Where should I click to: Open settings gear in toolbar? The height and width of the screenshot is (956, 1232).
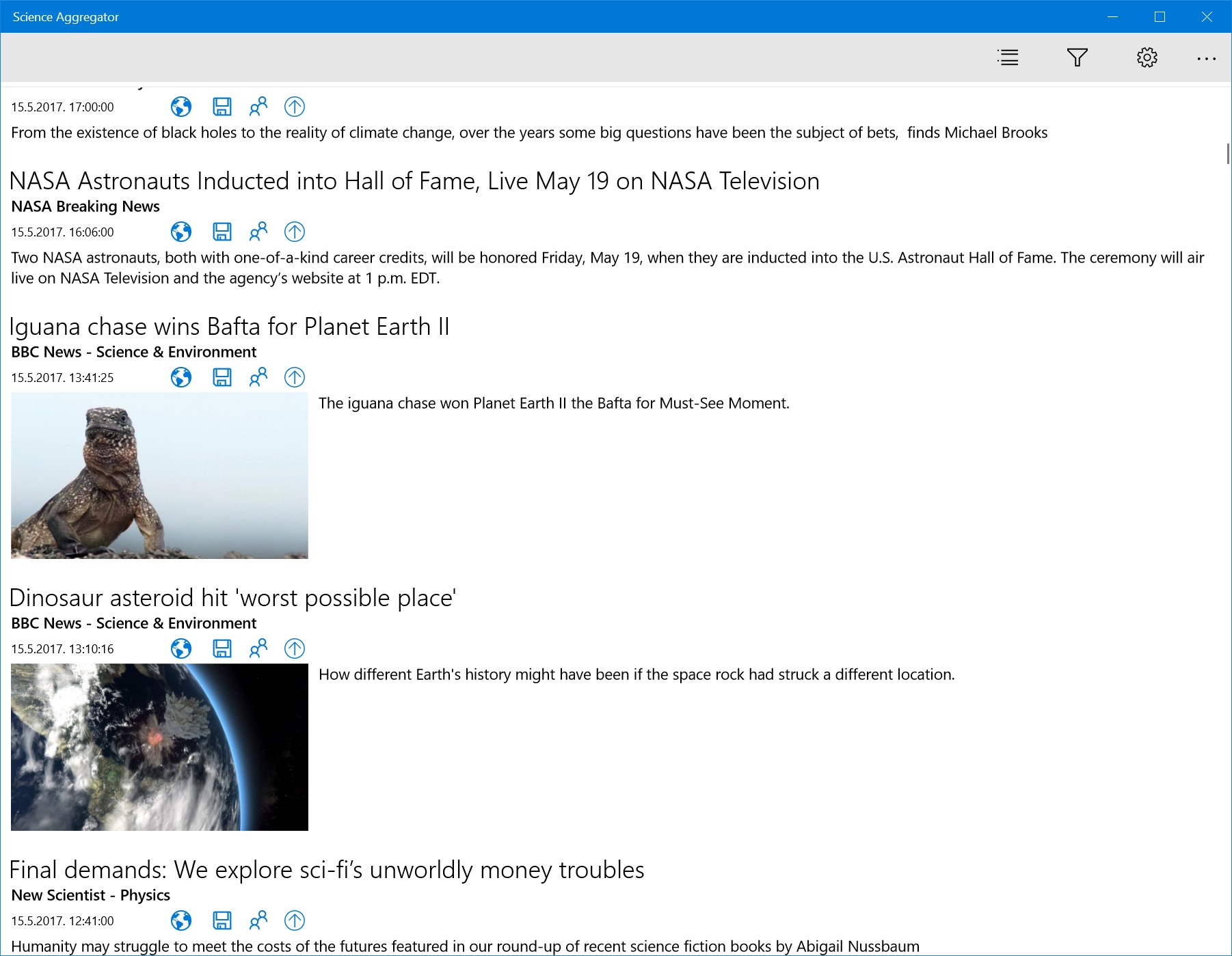point(1147,57)
